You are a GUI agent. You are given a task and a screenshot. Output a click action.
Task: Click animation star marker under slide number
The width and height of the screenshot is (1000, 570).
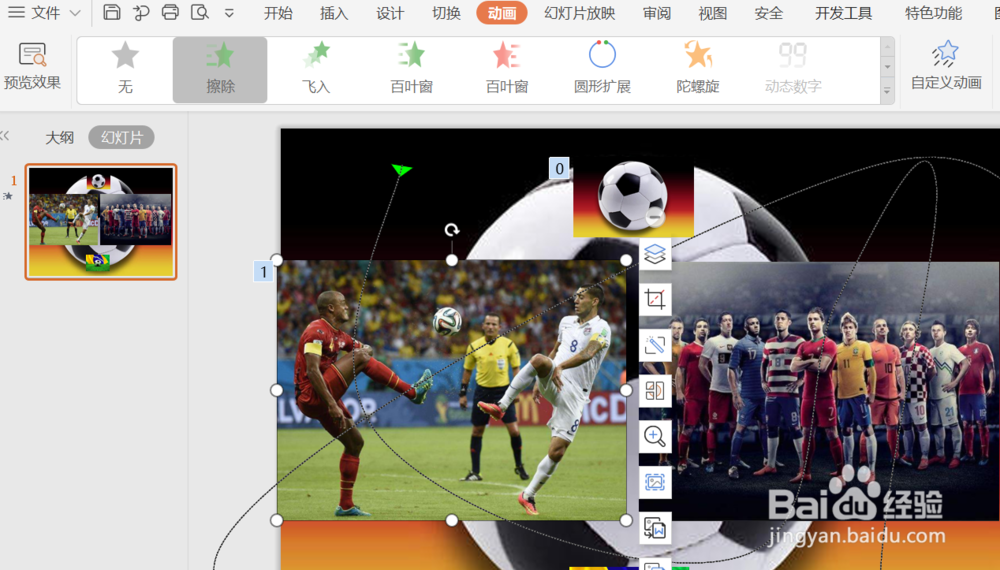tap(8, 196)
